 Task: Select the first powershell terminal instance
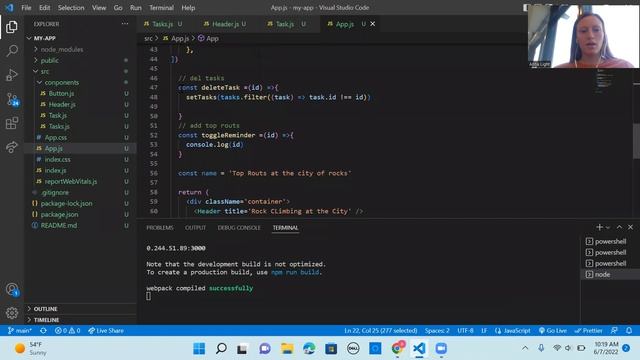[610, 241]
